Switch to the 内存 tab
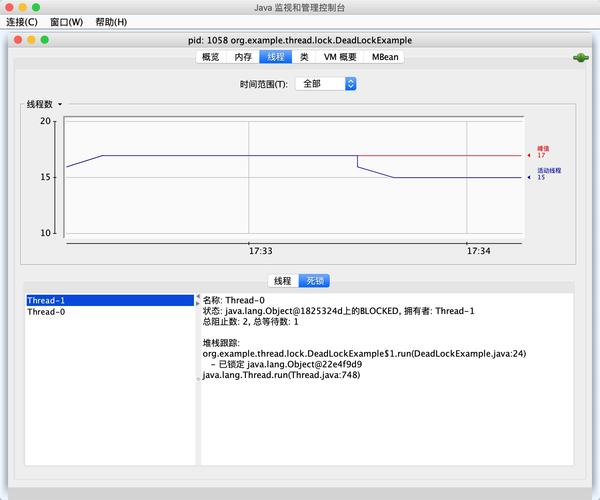Viewport: 600px width, 500px height. pyautogui.click(x=243, y=57)
